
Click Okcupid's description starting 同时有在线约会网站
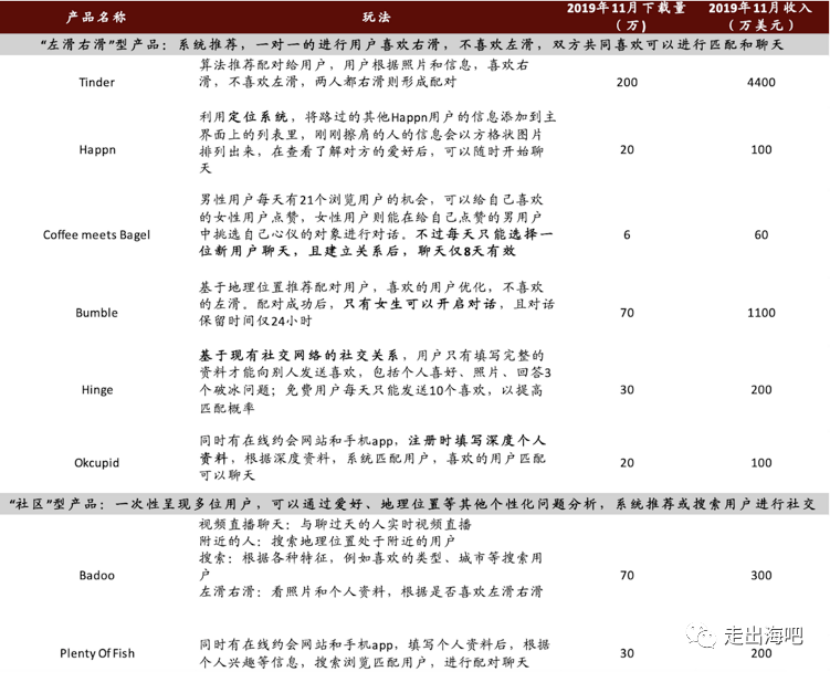pyautogui.click(x=373, y=458)
